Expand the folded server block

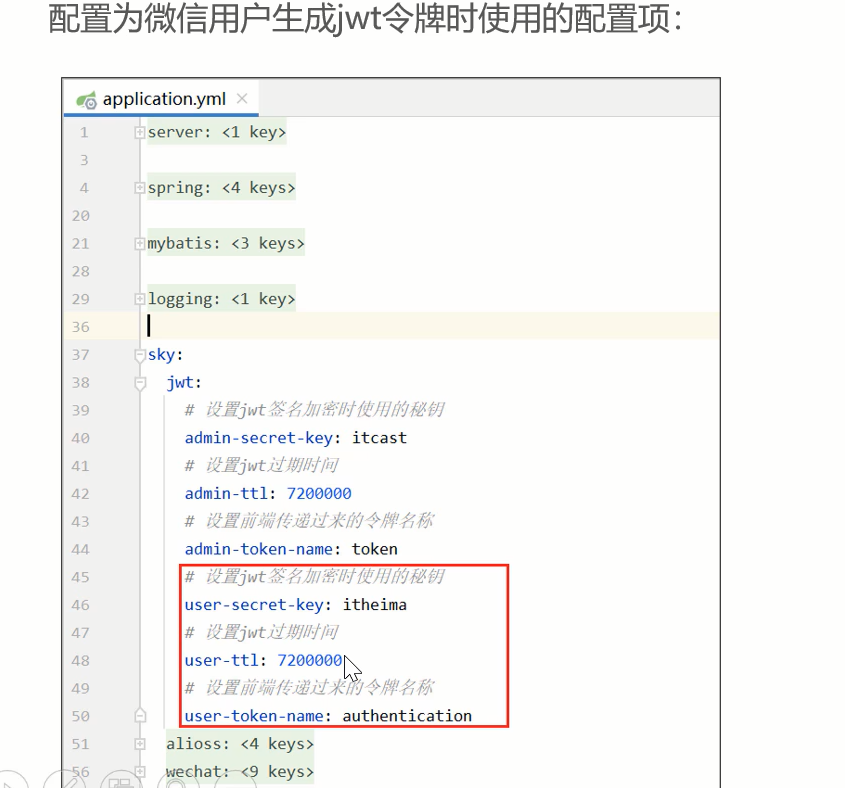140,132
